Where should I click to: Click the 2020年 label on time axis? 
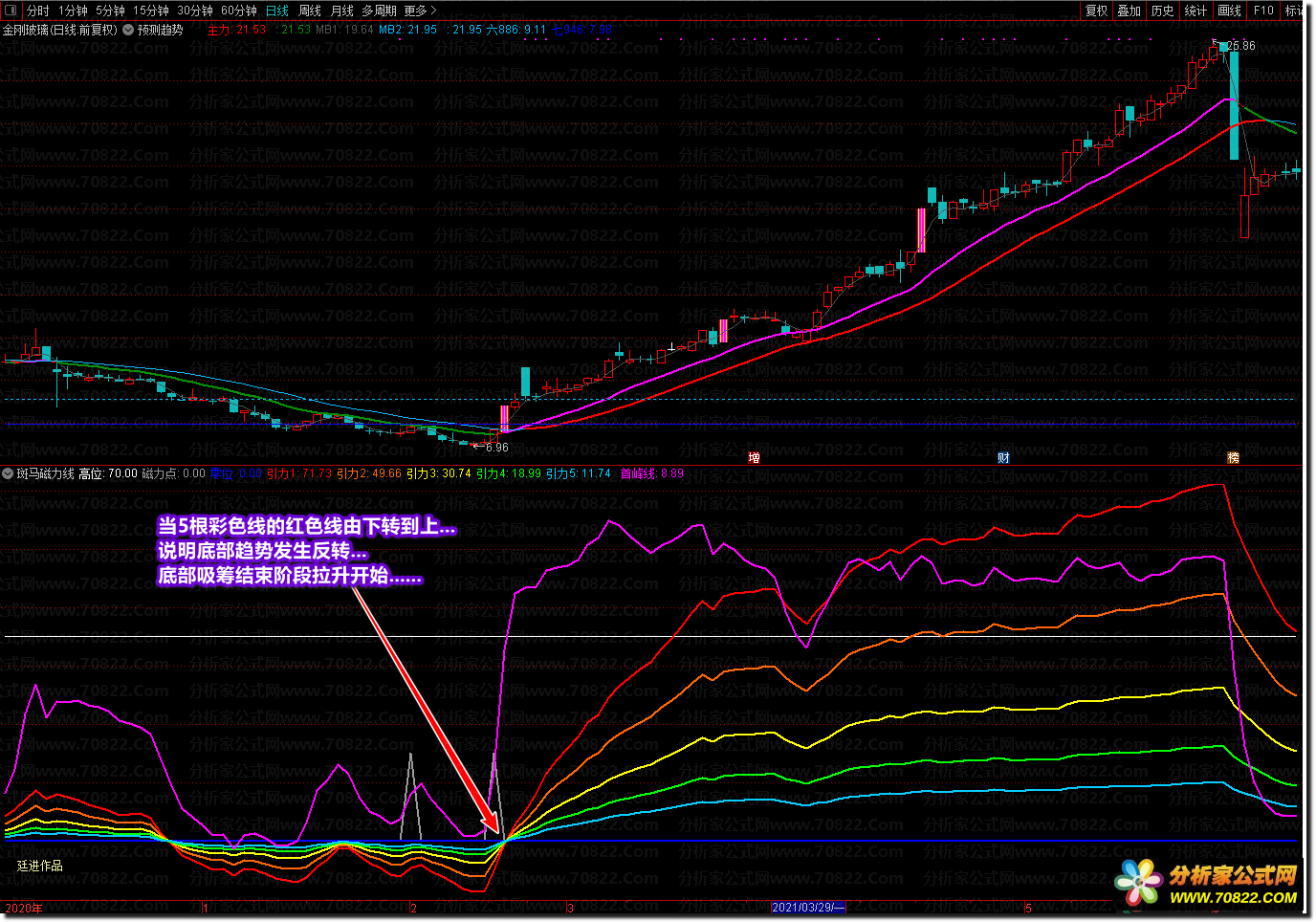(24, 909)
